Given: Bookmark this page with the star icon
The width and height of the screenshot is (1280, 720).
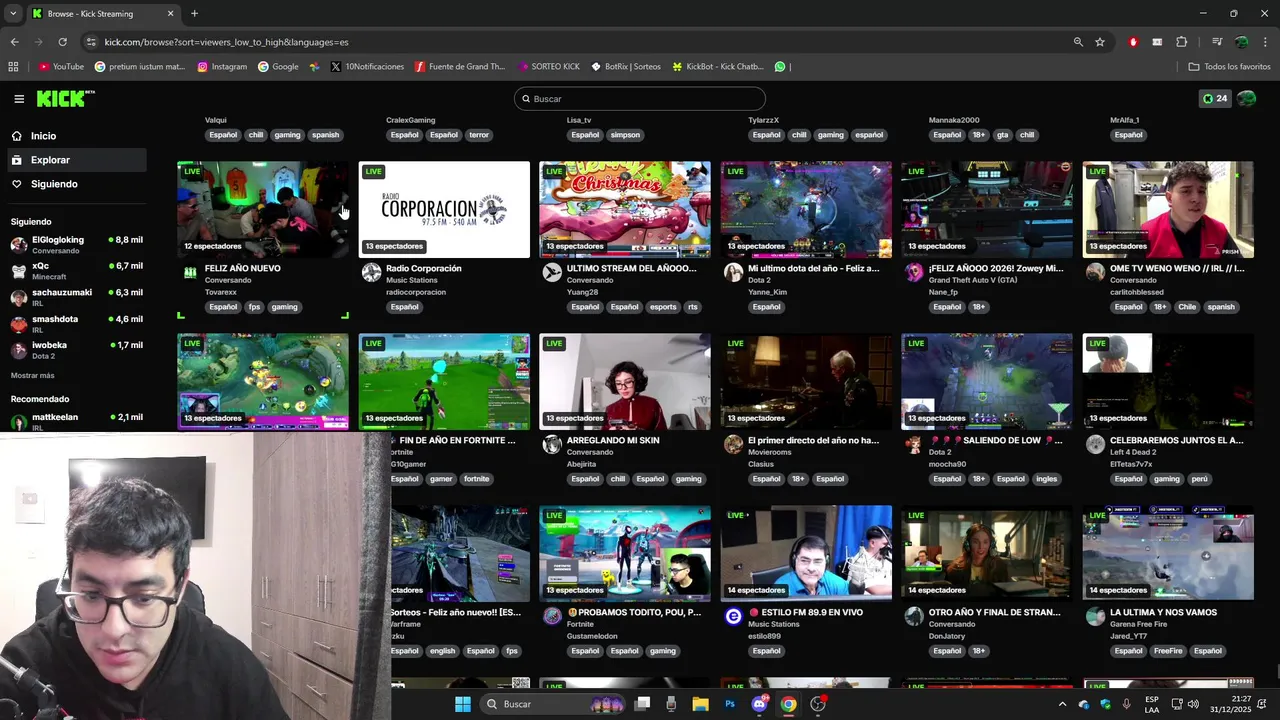Looking at the screenshot, I should tap(1100, 42).
